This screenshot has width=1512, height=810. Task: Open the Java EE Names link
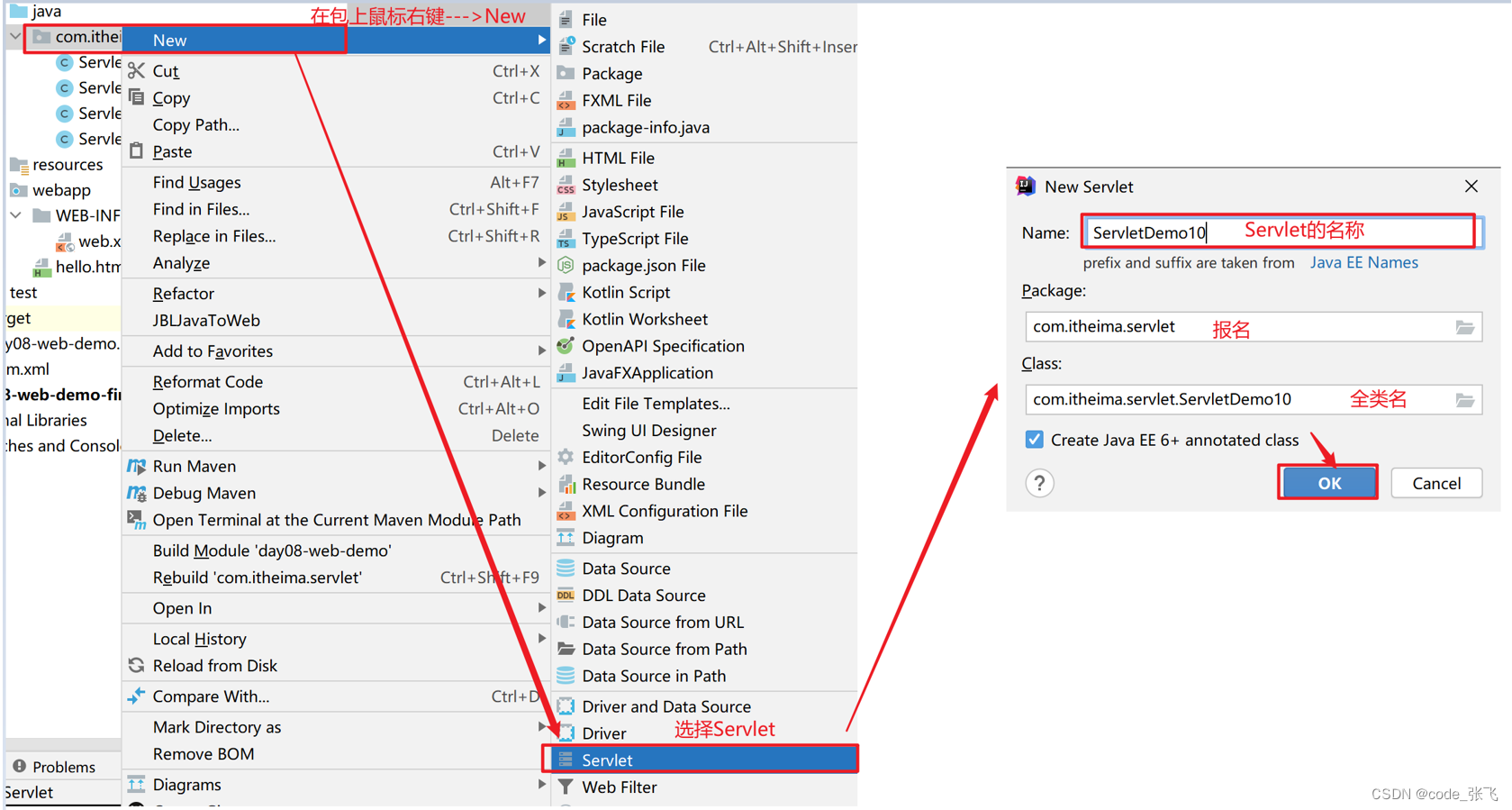[x=1363, y=262]
